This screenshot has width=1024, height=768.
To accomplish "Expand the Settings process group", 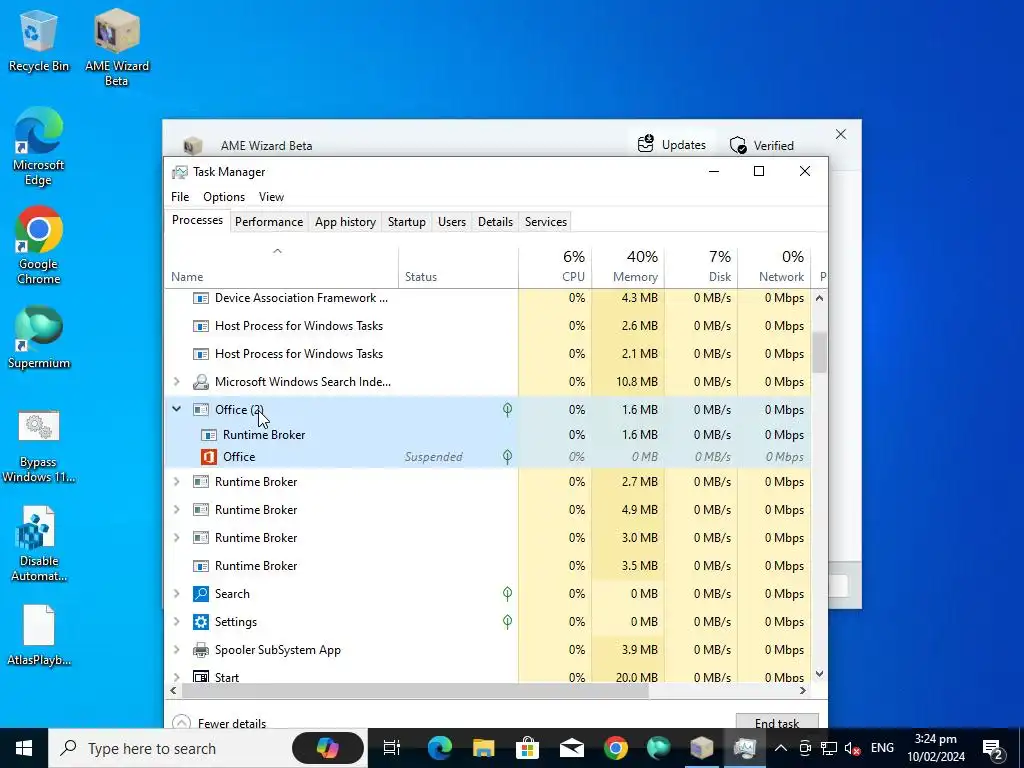I will tap(176, 622).
